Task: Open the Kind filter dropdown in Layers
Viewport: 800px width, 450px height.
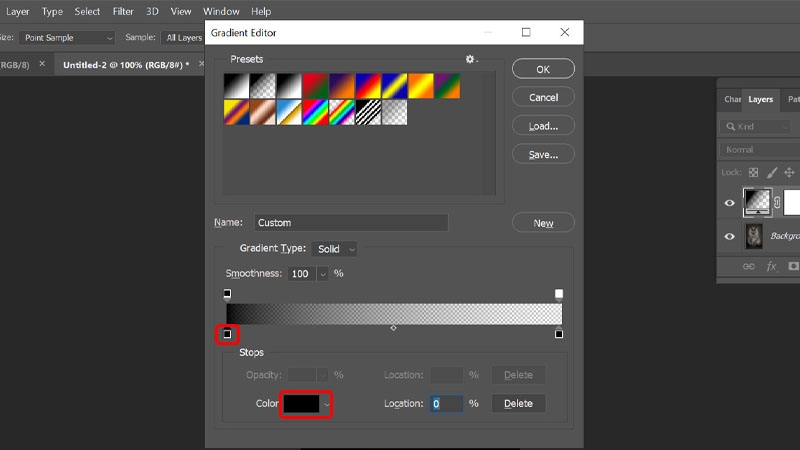Action: tap(757, 127)
